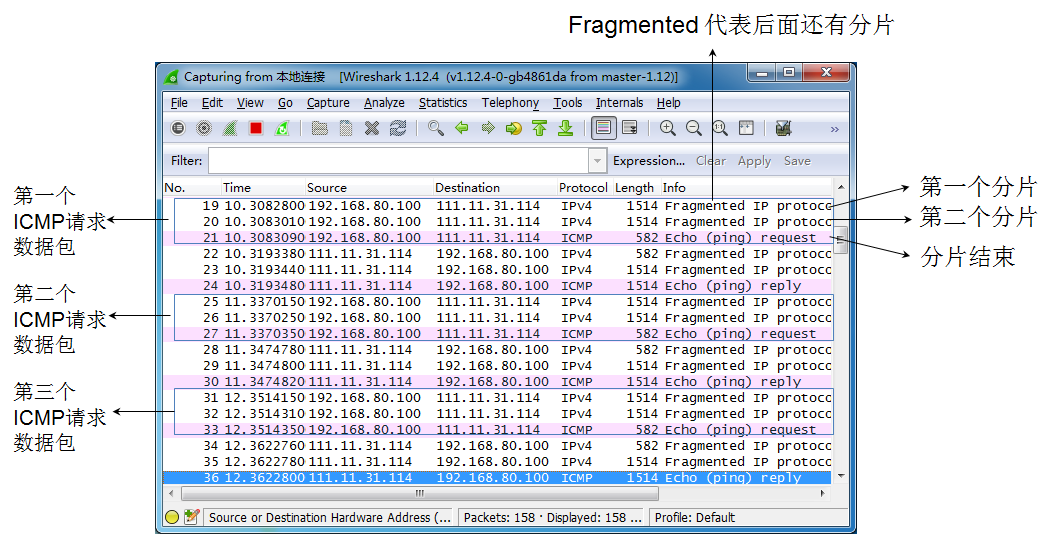Image resolution: width=1054 pixels, height=534 pixels.
Task: Click expert info yellow circle in status bar
Action: pos(172,517)
